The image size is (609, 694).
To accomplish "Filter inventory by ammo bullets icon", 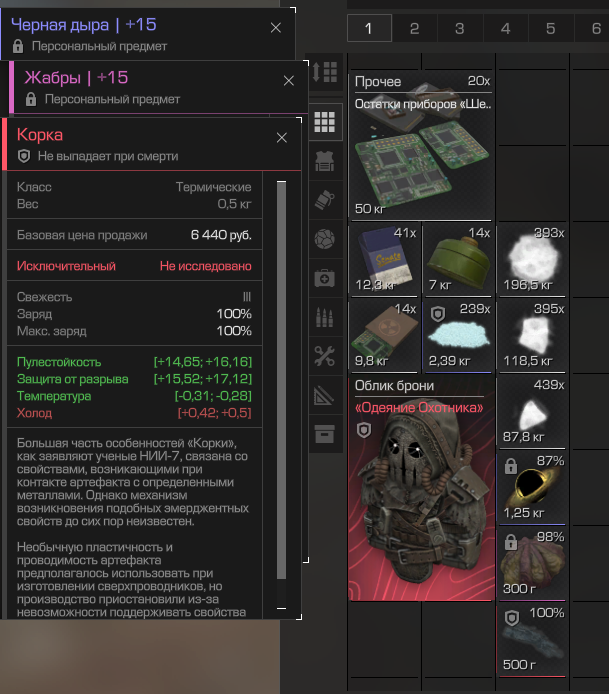I will (x=324, y=317).
